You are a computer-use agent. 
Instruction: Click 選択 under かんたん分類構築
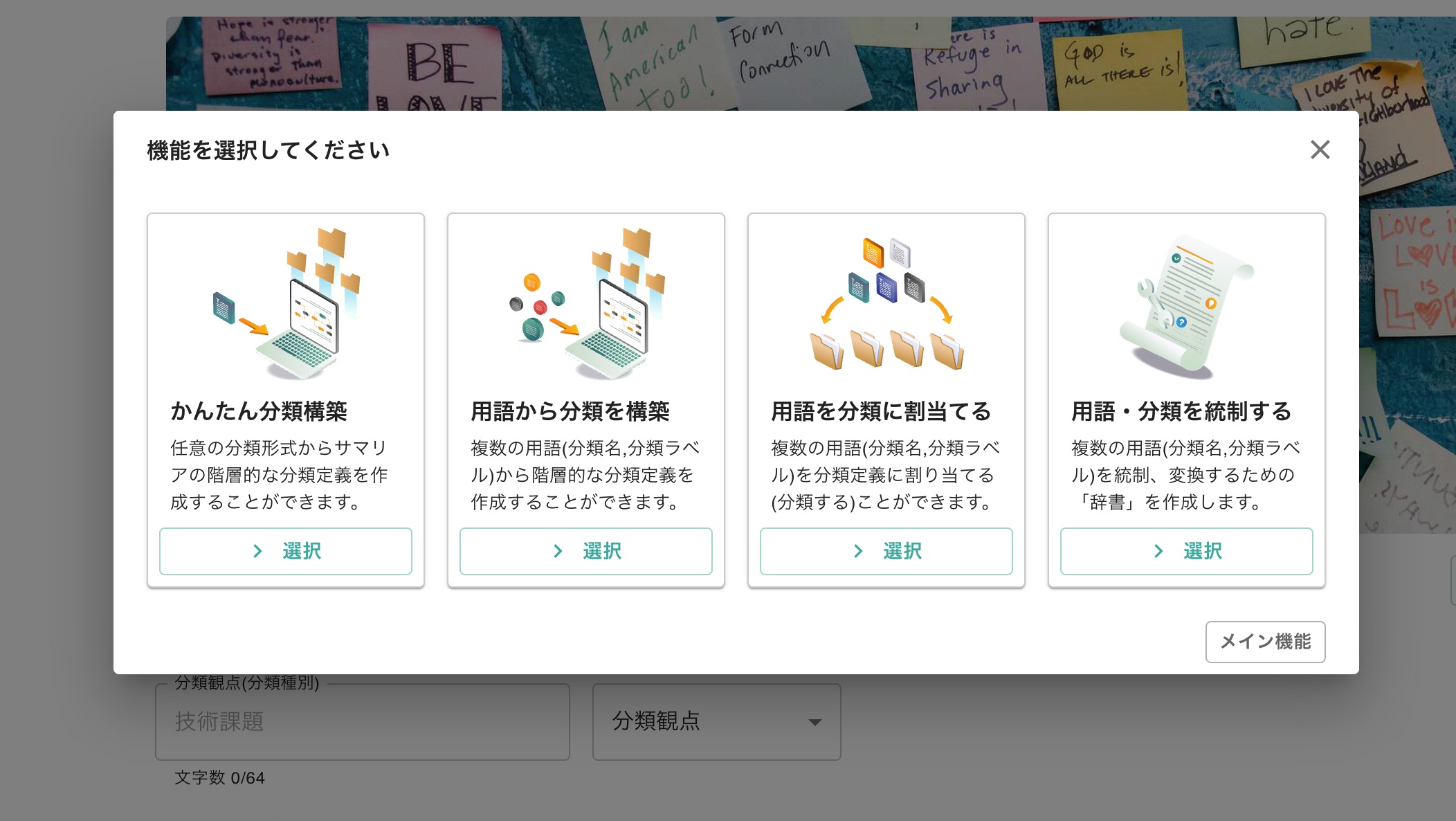pos(285,551)
